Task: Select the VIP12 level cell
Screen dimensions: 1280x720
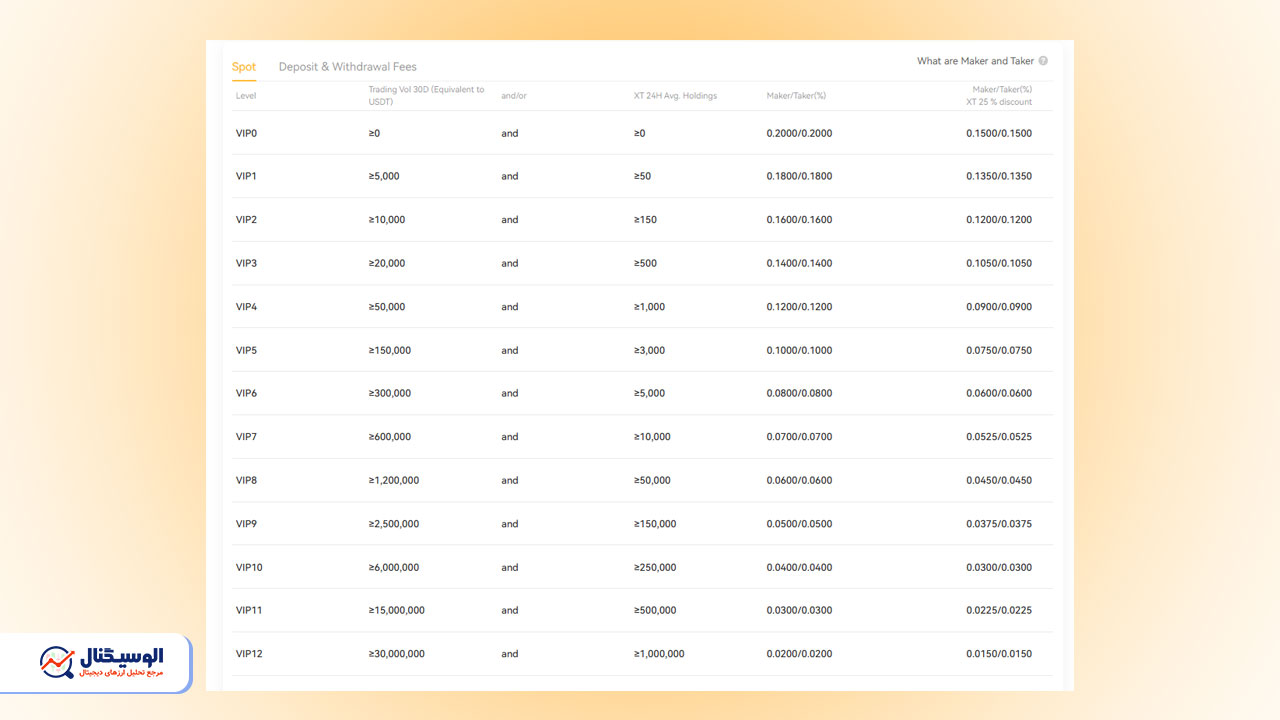Action: point(249,654)
